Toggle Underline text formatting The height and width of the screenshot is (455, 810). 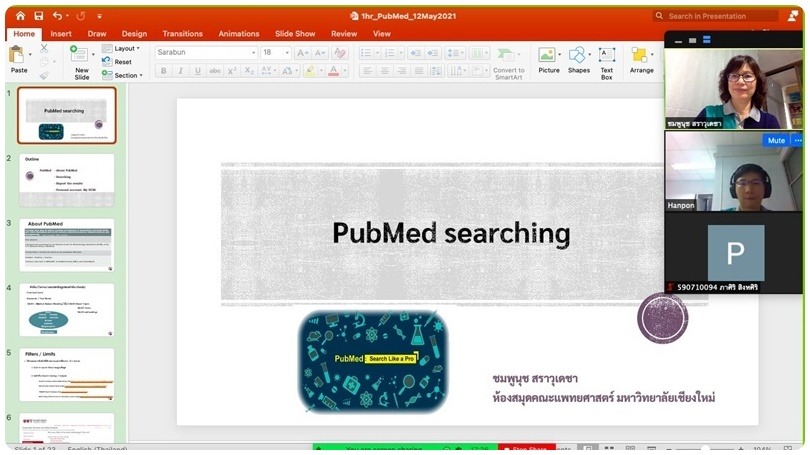point(198,71)
